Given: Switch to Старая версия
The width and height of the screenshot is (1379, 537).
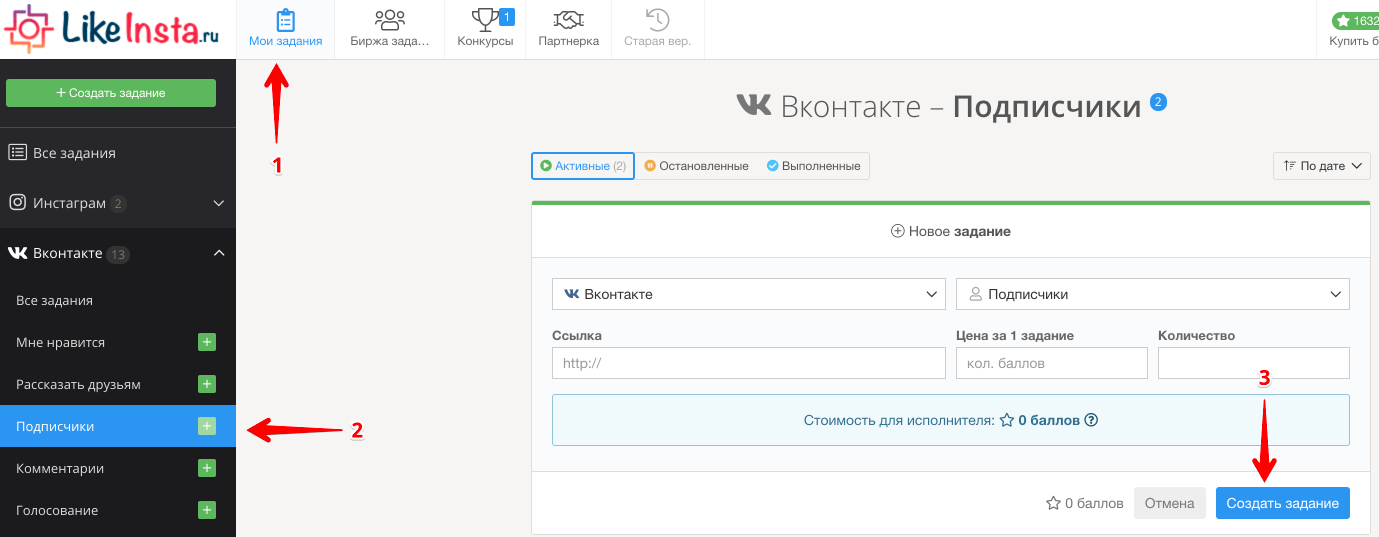Looking at the screenshot, I should point(657,29).
